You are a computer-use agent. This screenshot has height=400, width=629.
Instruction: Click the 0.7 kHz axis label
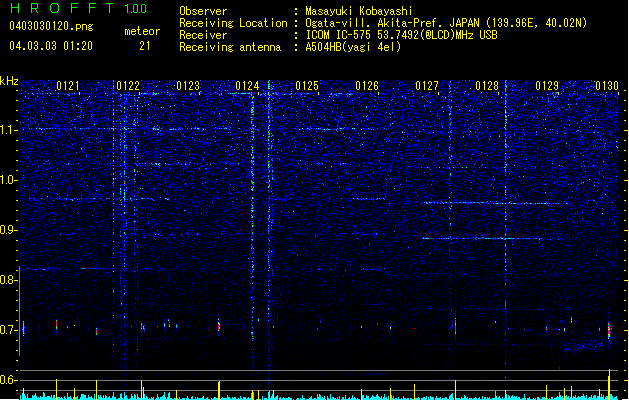[x=8, y=330]
